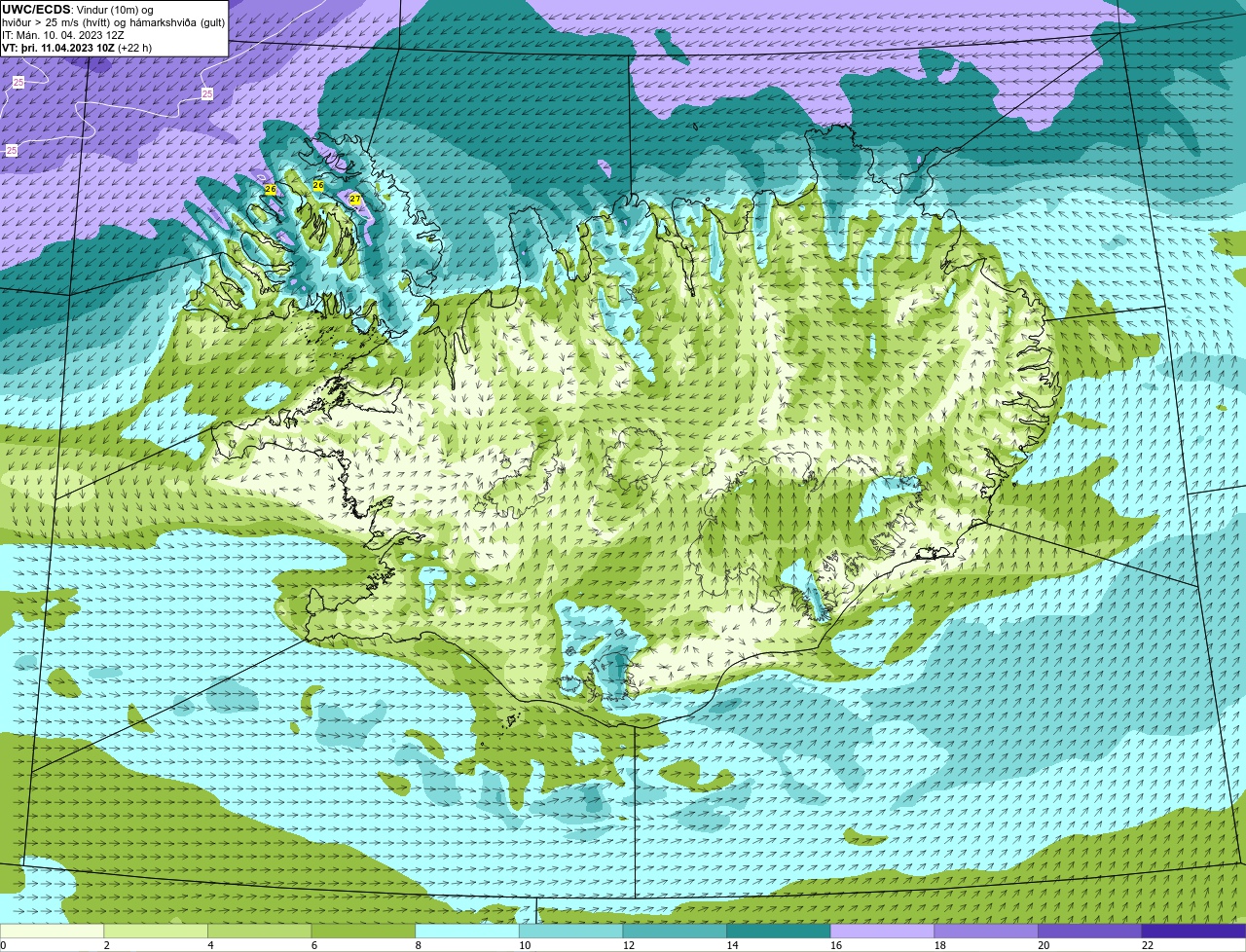Click the 6–8 m/s green legend swatch
The width and height of the screenshot is (1246, 952).
pos(363,931)
